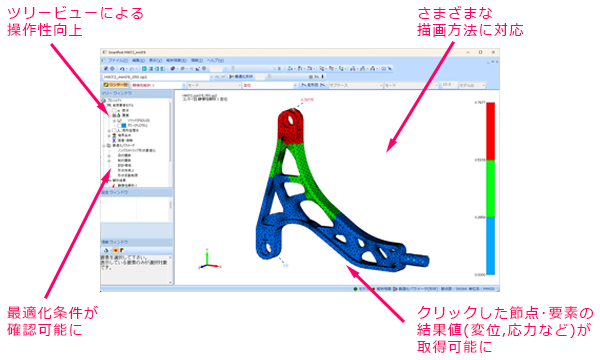Expand the ソリッド(PSOLID) tree node
Screen dimensions: 600x360
[114, 121]
